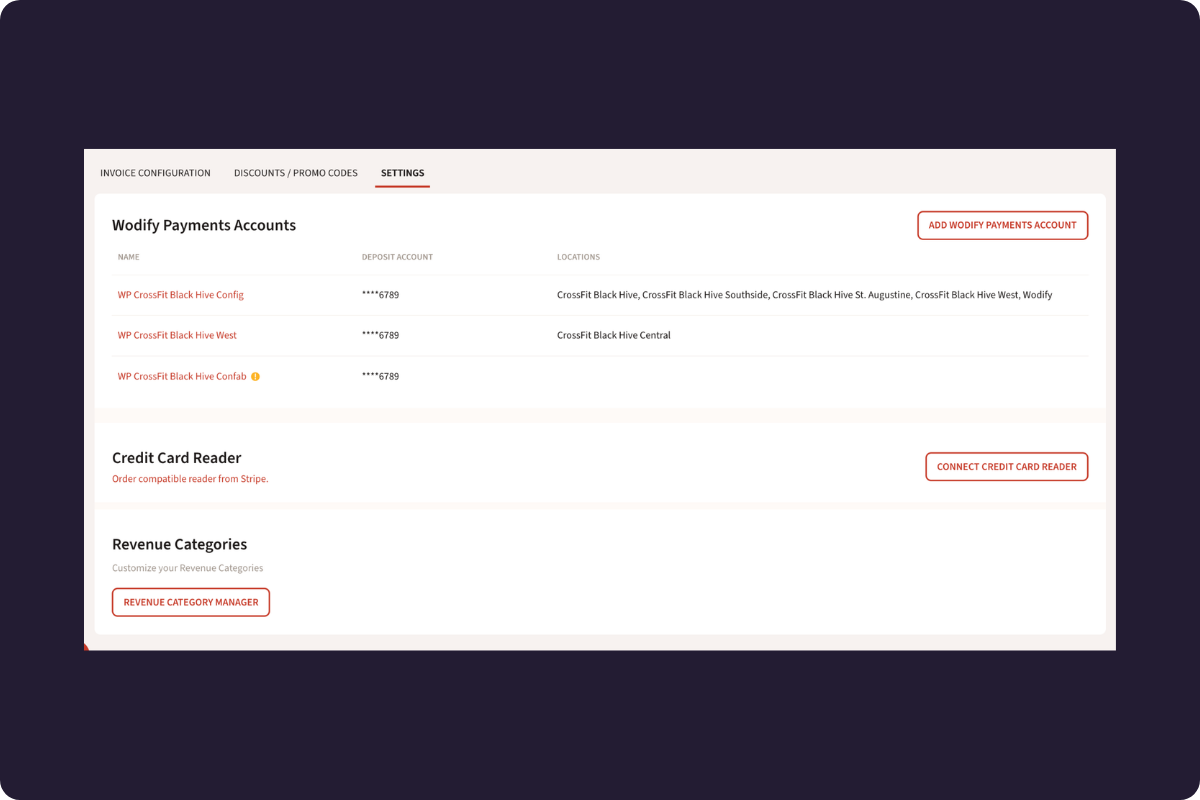The height and width of the screenshot is (800, 1200).
Task: Click the Locations column header
Action: click(578, 257)
